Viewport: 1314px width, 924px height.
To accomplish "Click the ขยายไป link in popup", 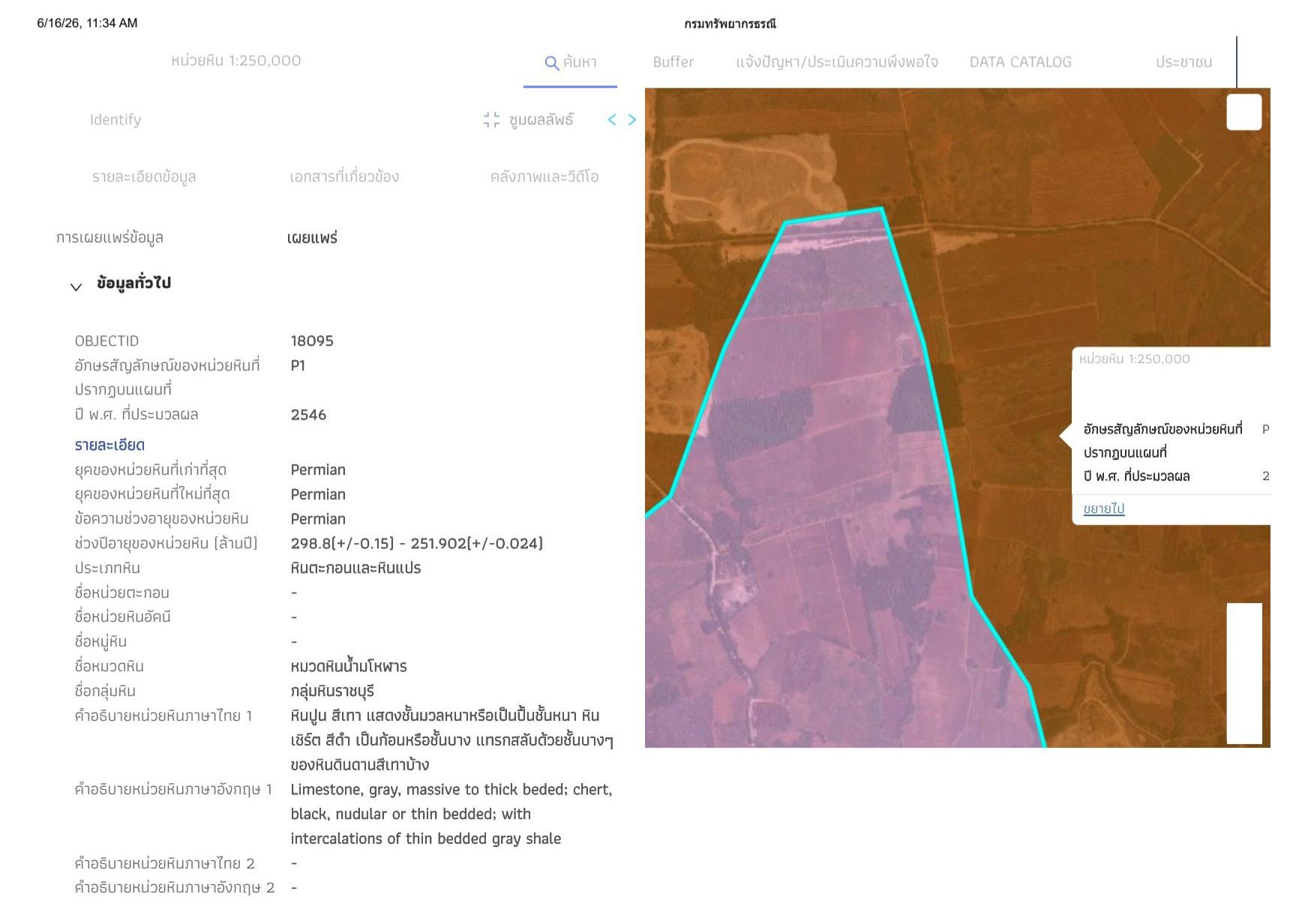I will 1103,508.
